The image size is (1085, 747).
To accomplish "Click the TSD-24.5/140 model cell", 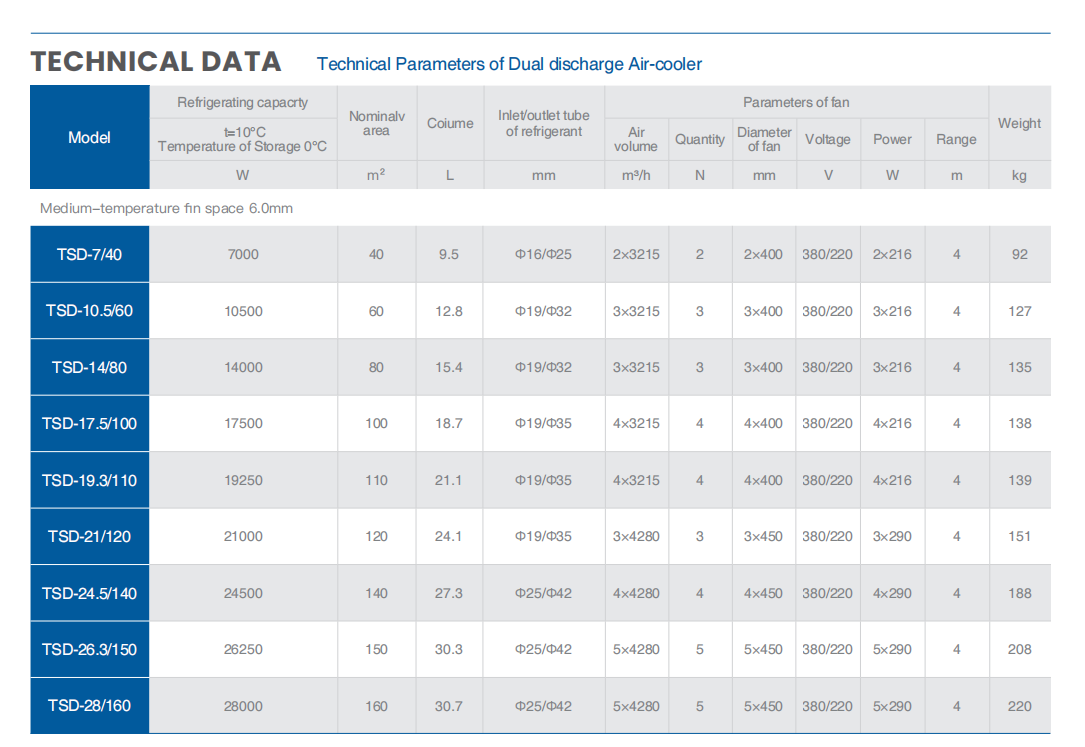I will (89, 593).
